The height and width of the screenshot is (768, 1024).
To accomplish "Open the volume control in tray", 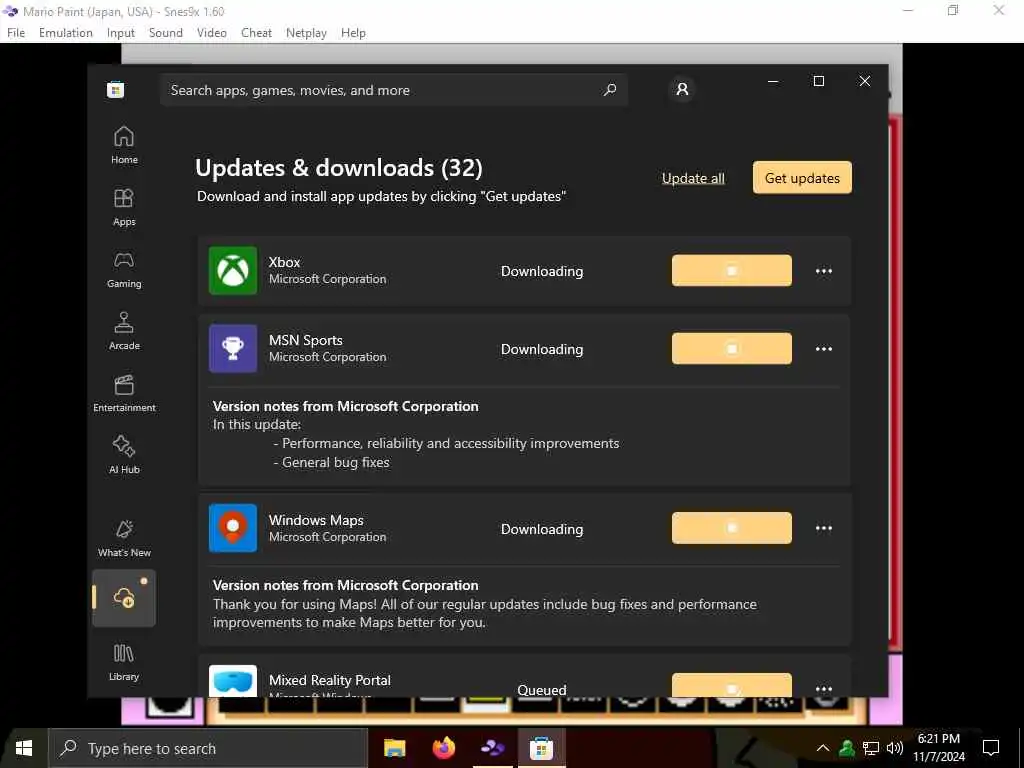I will pos(895,748).
